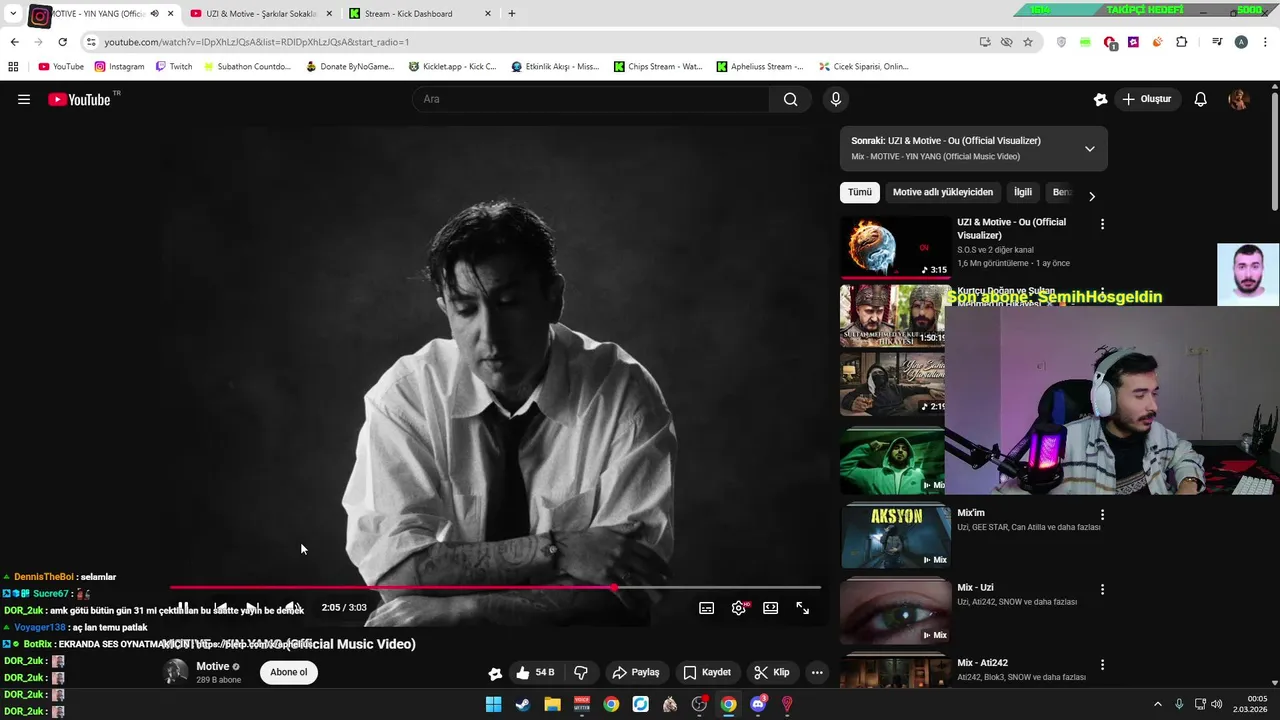Show hidden system tray icons
This screenshot has width=1280, height=720.
(x=1158, y=704)
